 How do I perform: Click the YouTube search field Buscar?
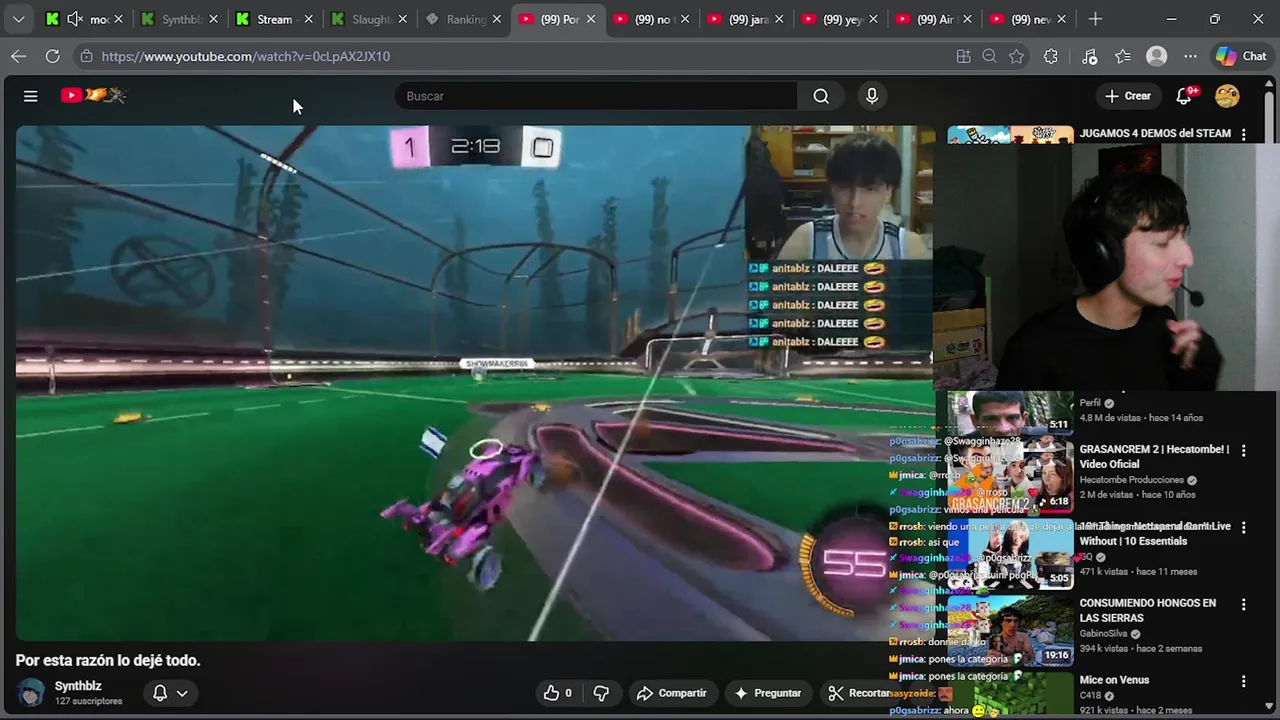pyautogui.click(x=597, y=96)
